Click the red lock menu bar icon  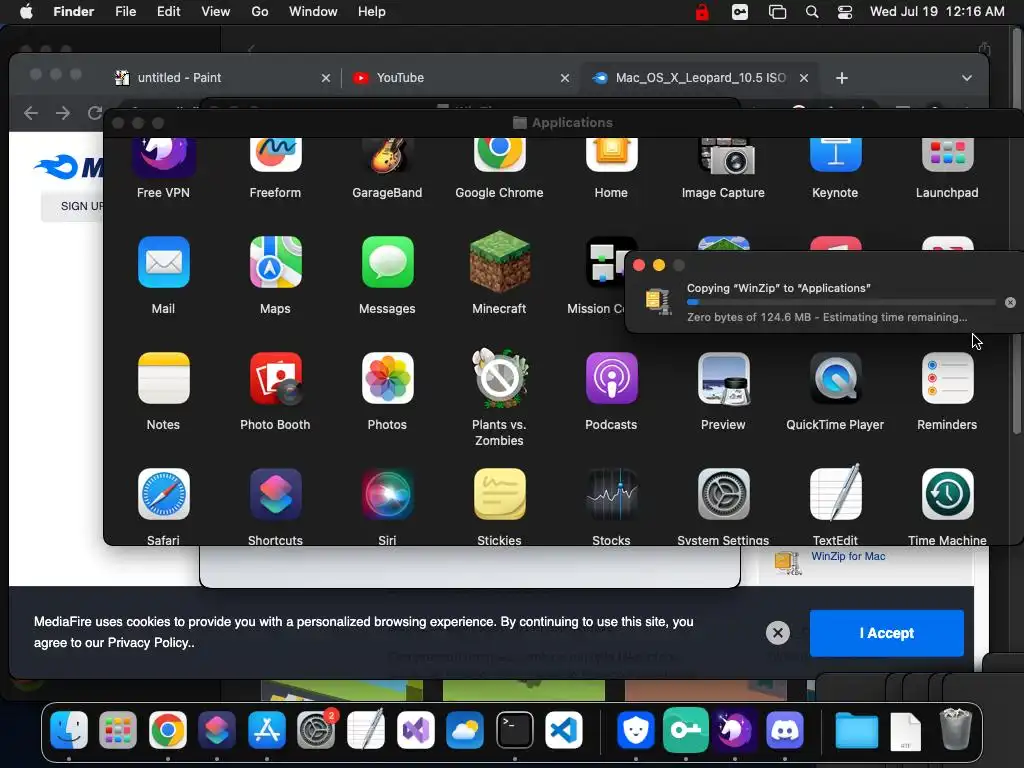pyautogui.click(x=702, y=12)
